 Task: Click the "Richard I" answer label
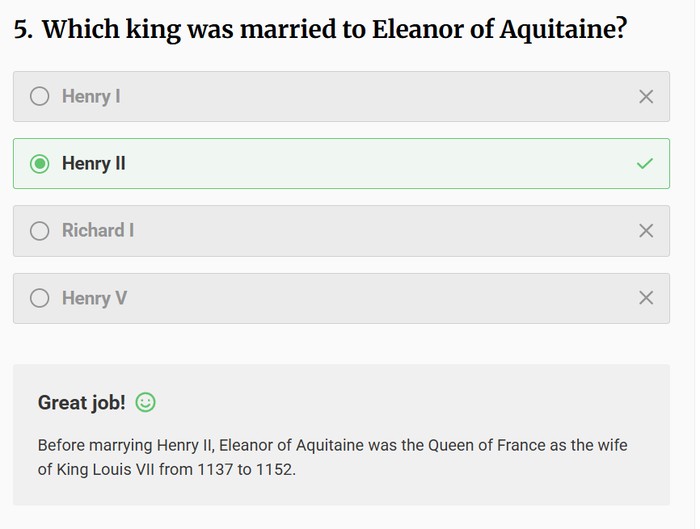click(98, 231)
